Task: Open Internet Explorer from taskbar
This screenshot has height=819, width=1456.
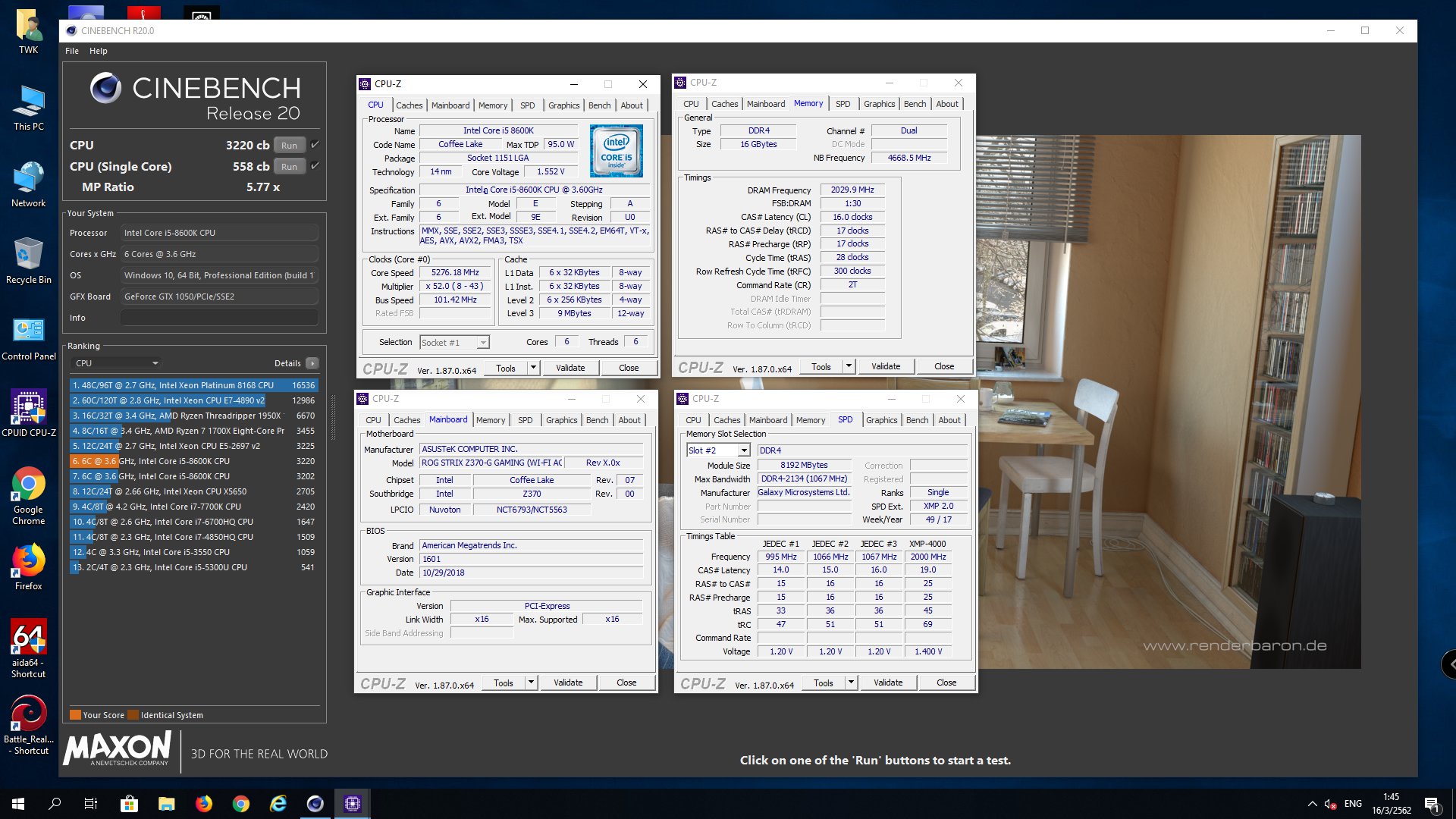Action: (278, 804)
